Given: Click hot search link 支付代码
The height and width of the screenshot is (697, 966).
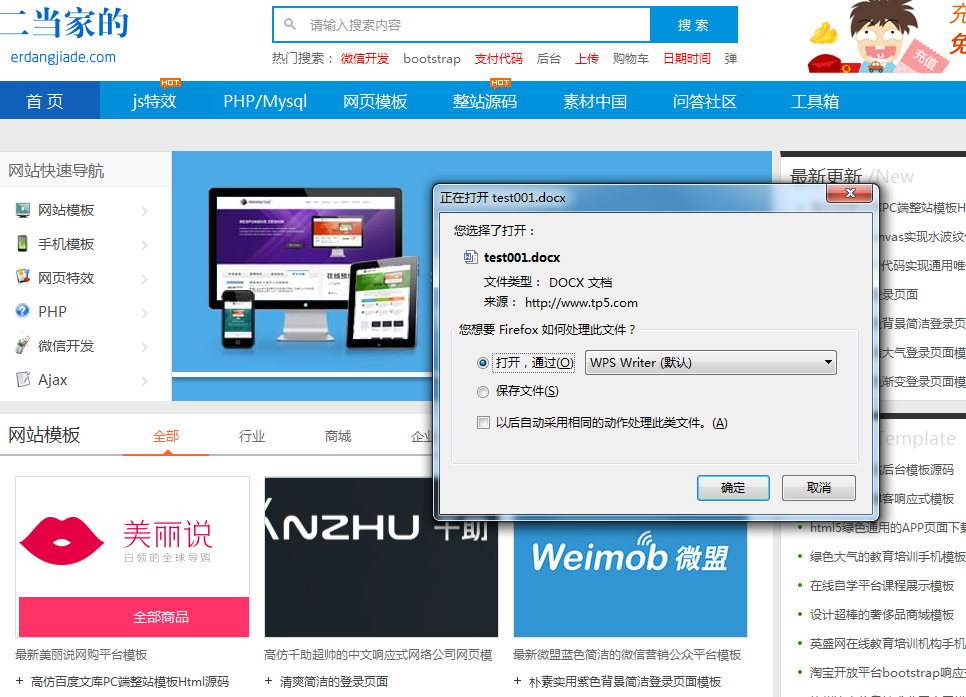Looking at the screenshot, I should coord(498,59).
